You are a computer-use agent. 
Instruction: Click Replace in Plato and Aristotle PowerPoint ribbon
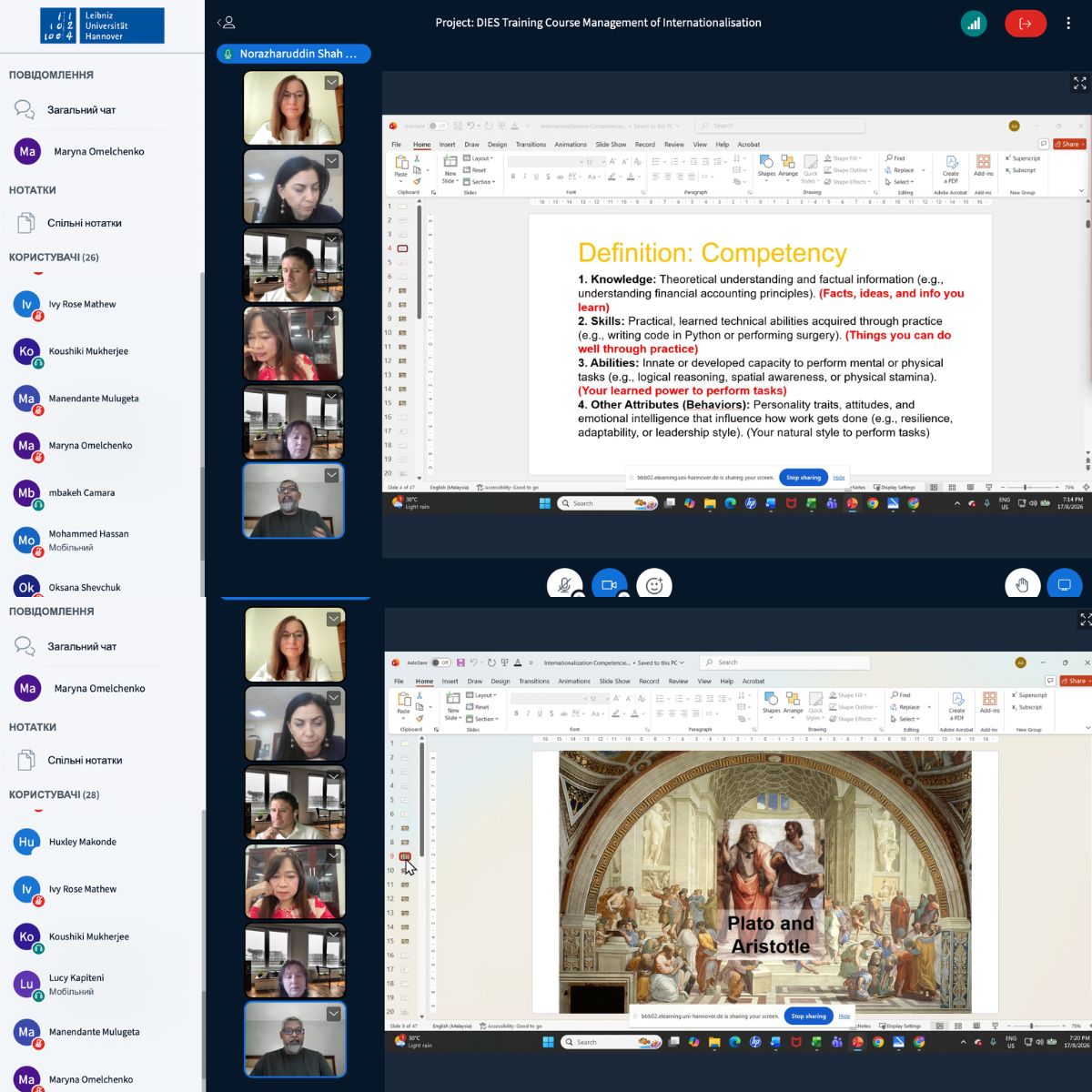click(x=905, y=707)
